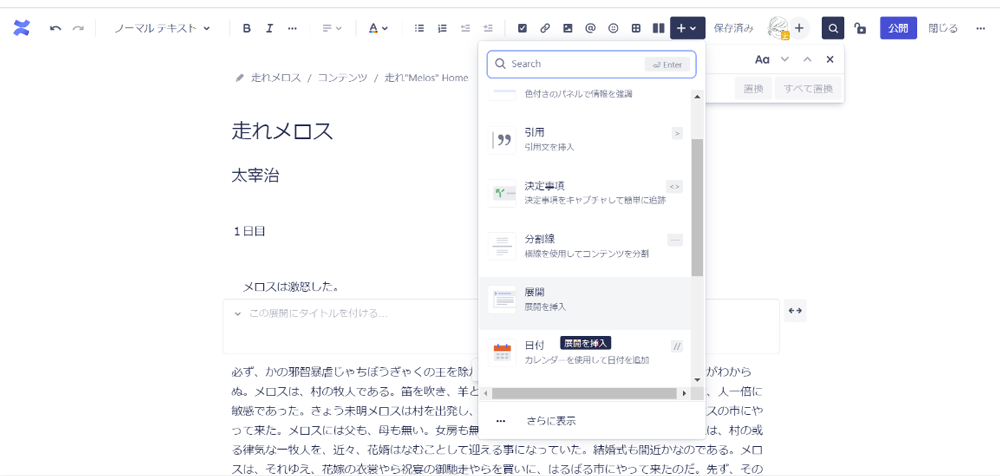The image size is (1000, 476).
Task: Click horizontal scrollbar right arrow in menu
Action: [x=685, y=393]
